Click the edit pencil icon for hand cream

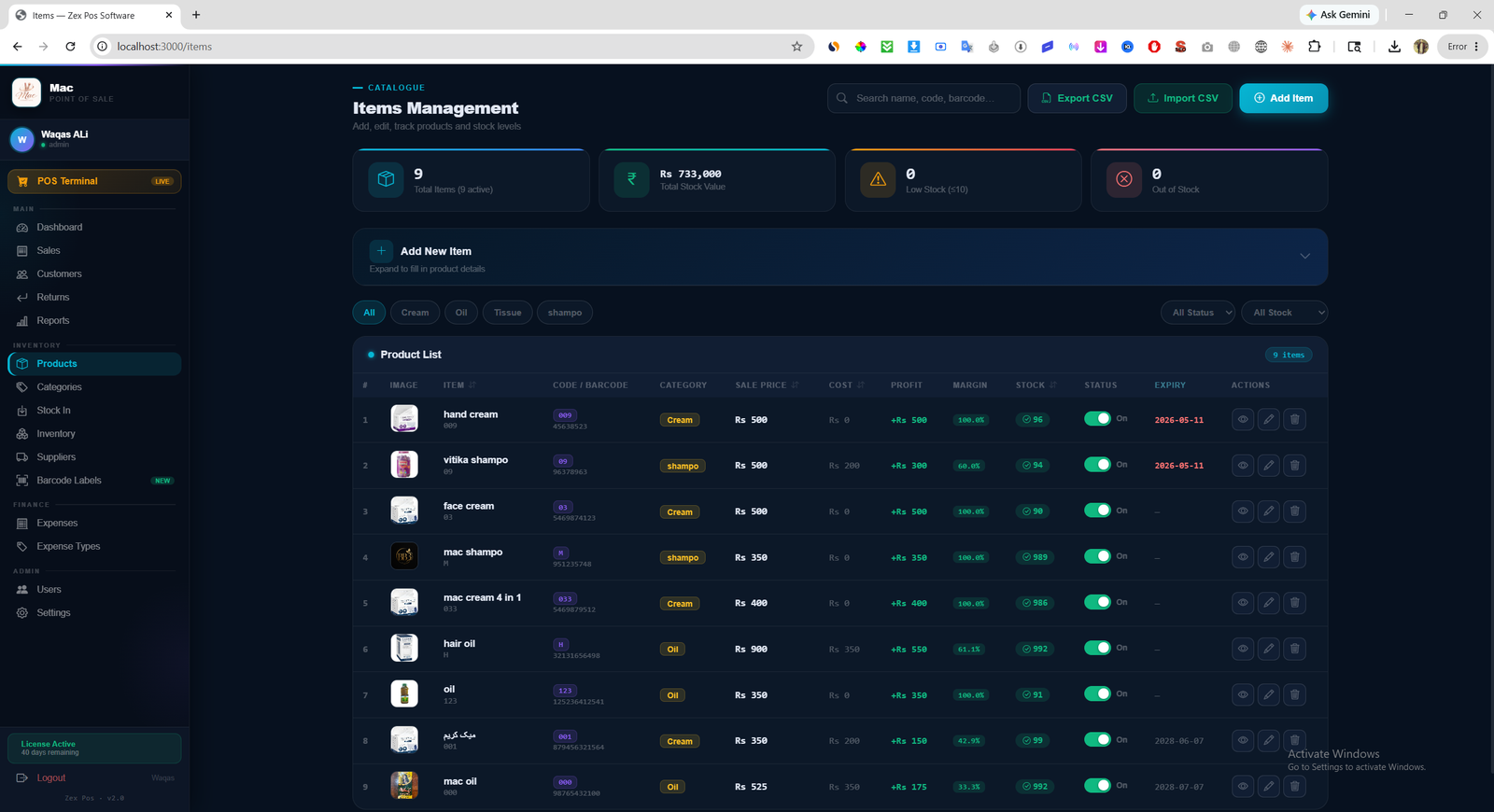click(1268, 420)
